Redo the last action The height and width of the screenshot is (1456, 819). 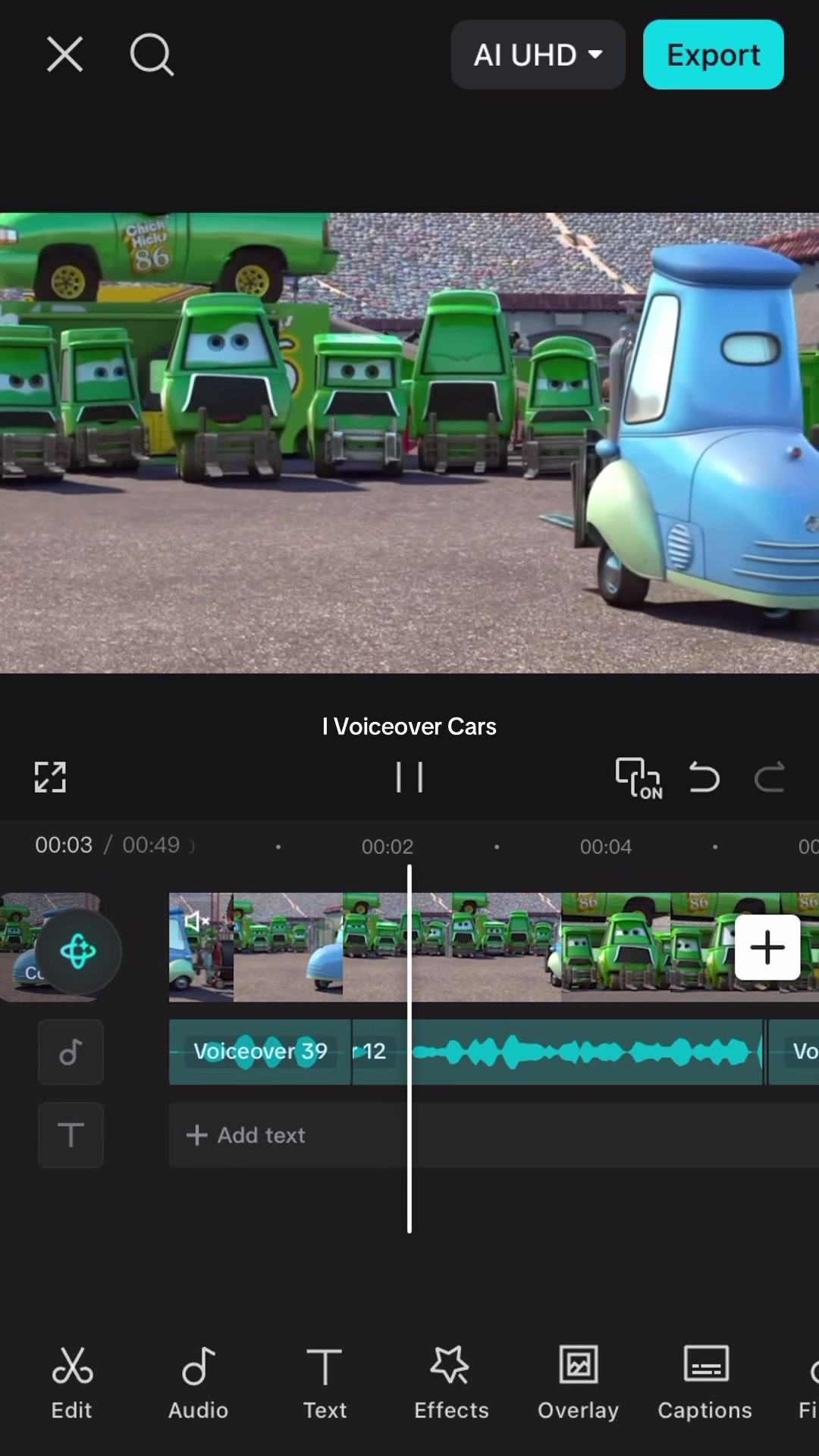click(769, 777)
